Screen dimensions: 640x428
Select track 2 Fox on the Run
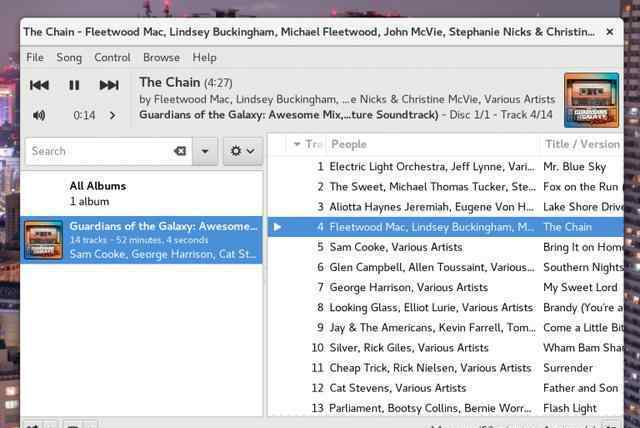click(x=446, y=187)
